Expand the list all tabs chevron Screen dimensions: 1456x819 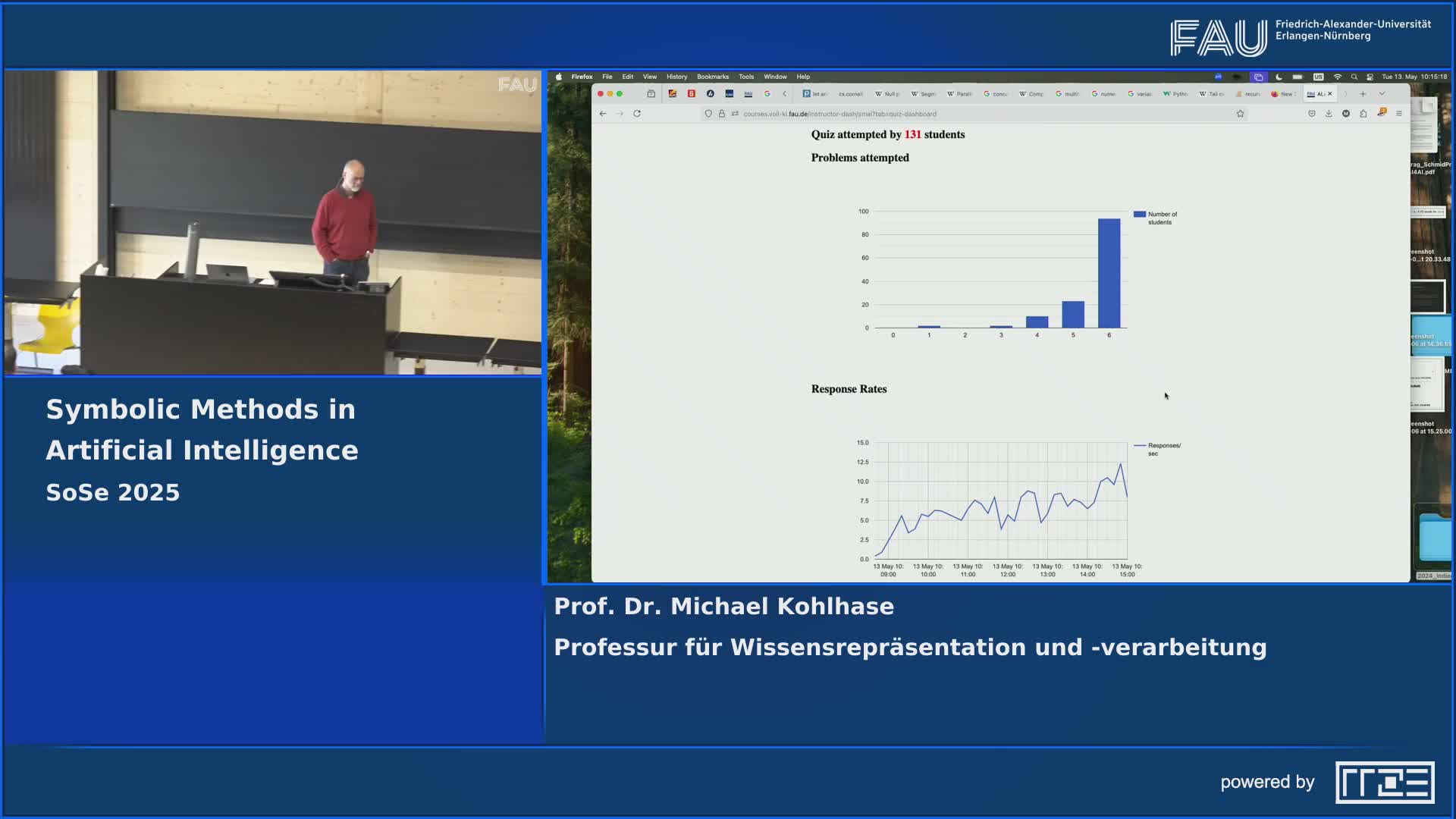click(1382, 94)
